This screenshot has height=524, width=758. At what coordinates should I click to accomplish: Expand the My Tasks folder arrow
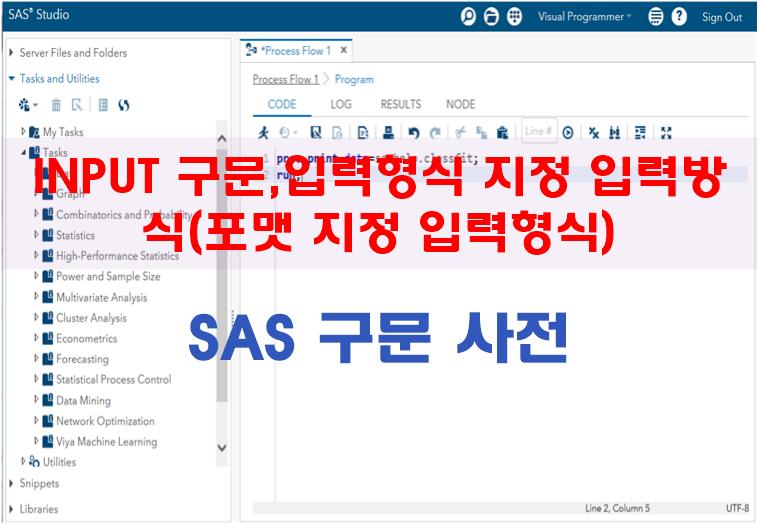pos(23,131)
